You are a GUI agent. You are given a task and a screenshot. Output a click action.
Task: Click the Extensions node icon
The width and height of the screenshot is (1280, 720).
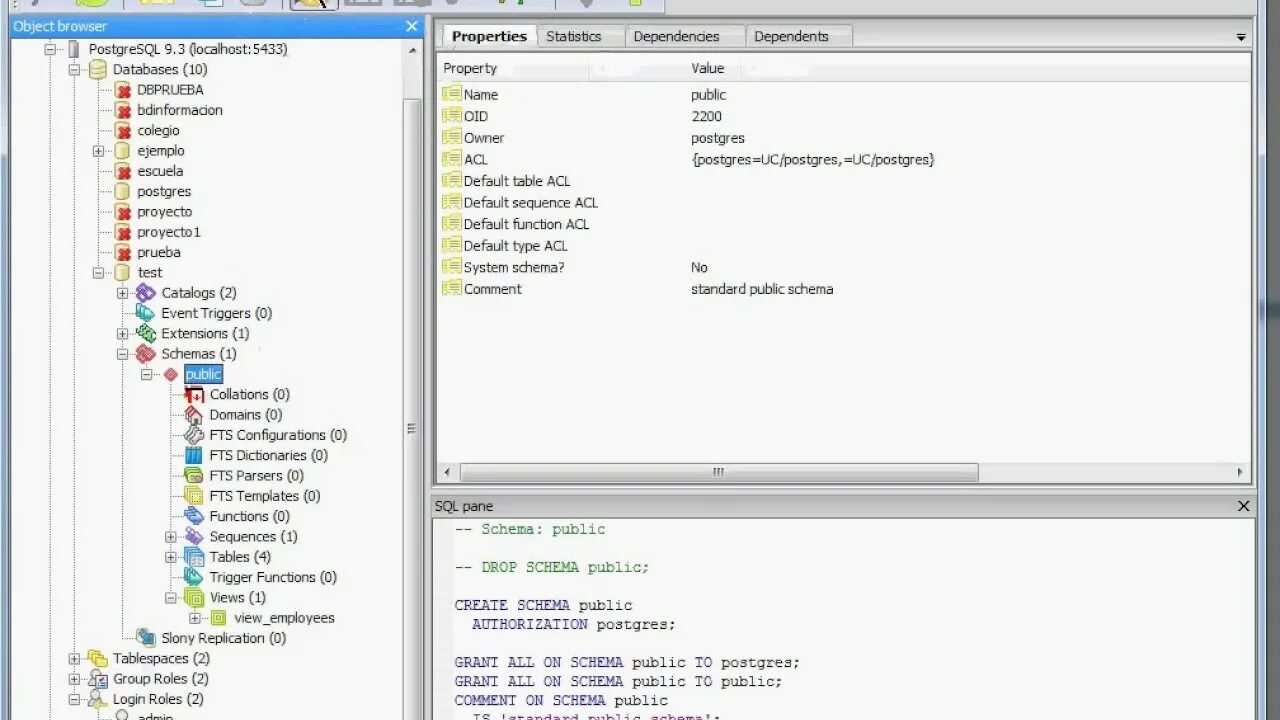point(146,333)
